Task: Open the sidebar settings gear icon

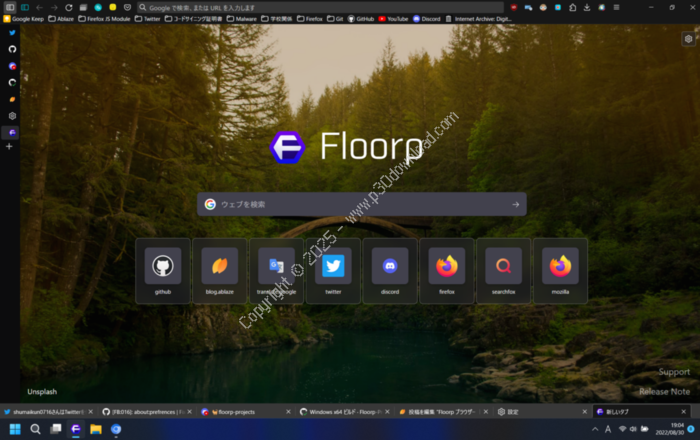Action: point(12,115)
